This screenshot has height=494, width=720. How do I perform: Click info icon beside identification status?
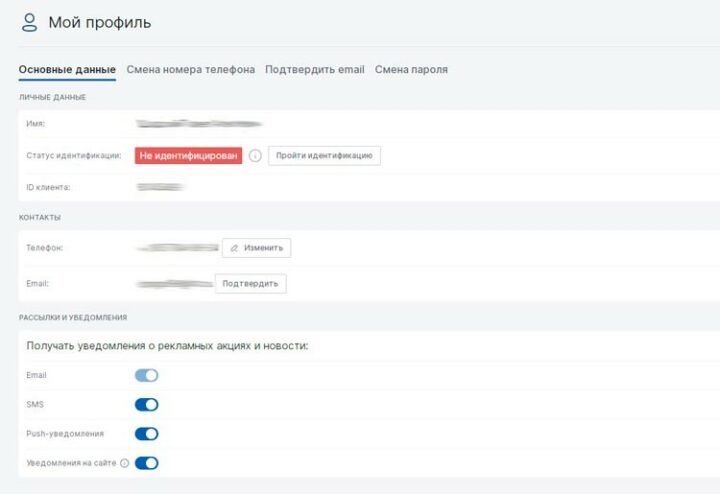point(255,156)
